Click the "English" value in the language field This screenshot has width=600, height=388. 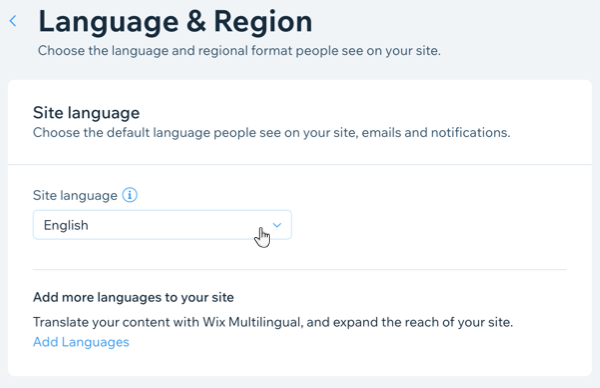coord(66,225)
